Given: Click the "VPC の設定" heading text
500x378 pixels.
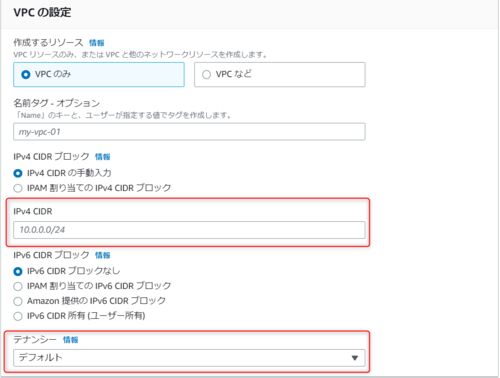Looking at the screenshot, I should tap(42, 13).
